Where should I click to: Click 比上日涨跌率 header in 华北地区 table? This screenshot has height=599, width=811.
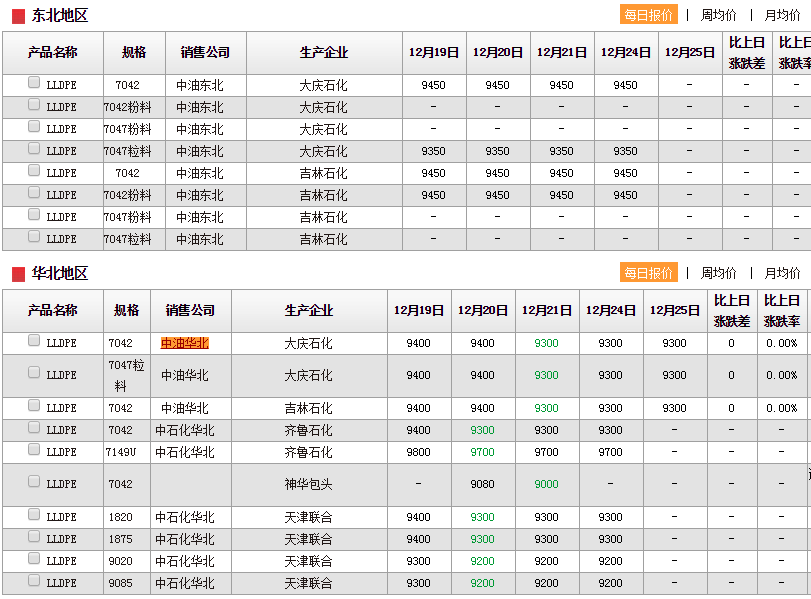pyautogui.click(x=782, y=311)
